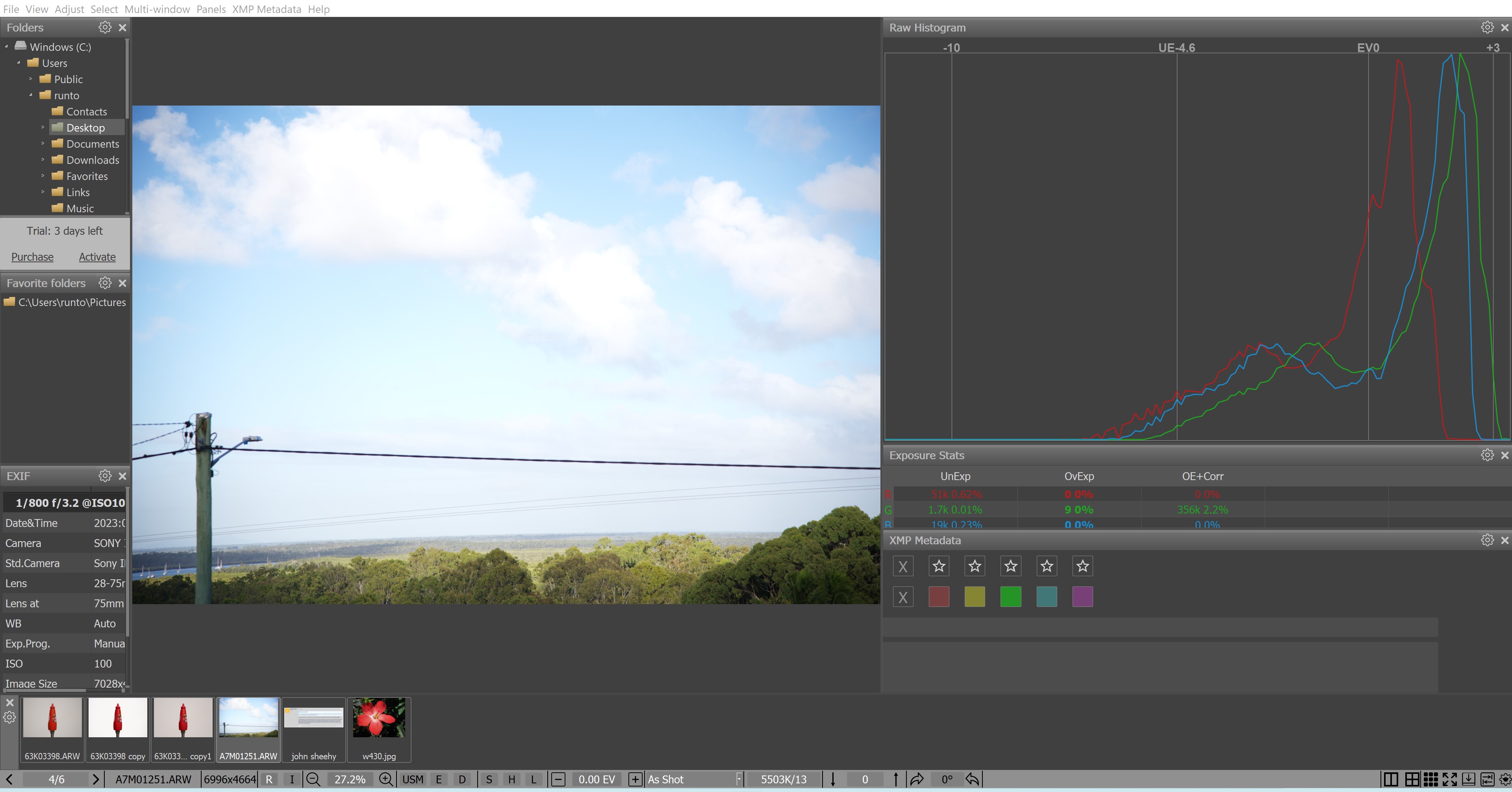Open two-pane side-by-side view icon
This screenshot has height=792, width=1512.
click(1390, 779)
